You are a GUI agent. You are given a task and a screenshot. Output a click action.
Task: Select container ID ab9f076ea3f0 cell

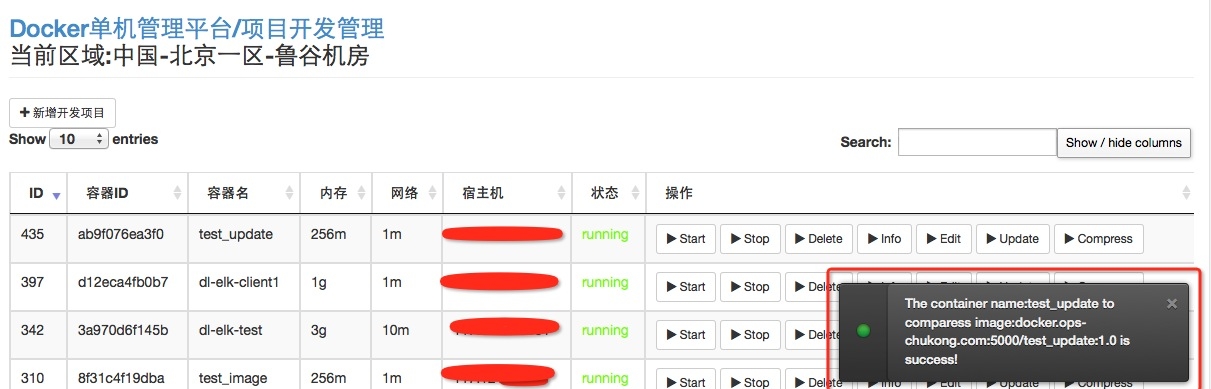(x=128, y=237)
